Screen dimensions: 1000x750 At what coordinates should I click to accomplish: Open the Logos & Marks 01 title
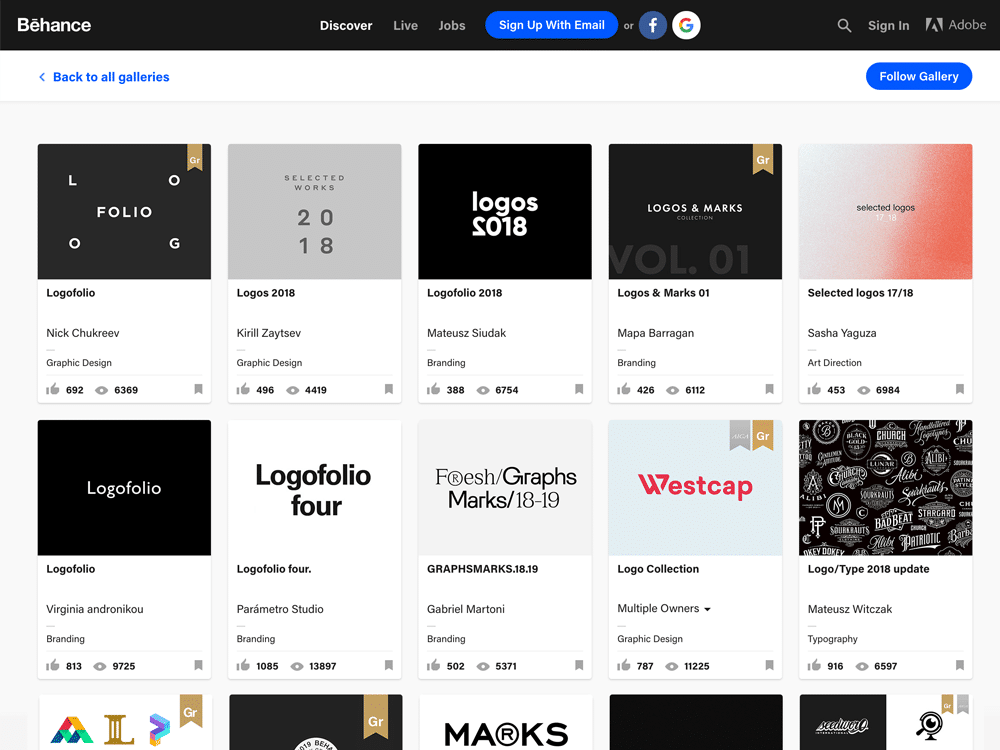point(663,293)
